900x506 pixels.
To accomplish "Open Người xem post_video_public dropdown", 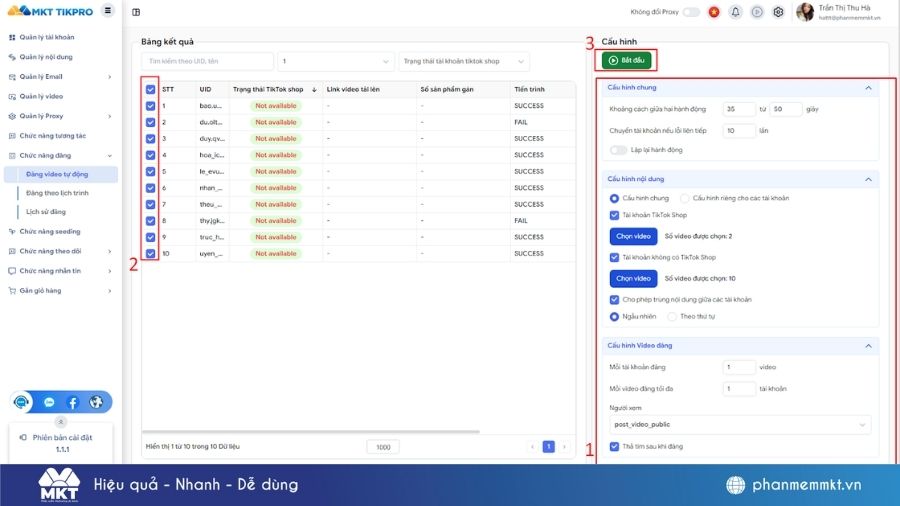I will [x=740, y=425].
